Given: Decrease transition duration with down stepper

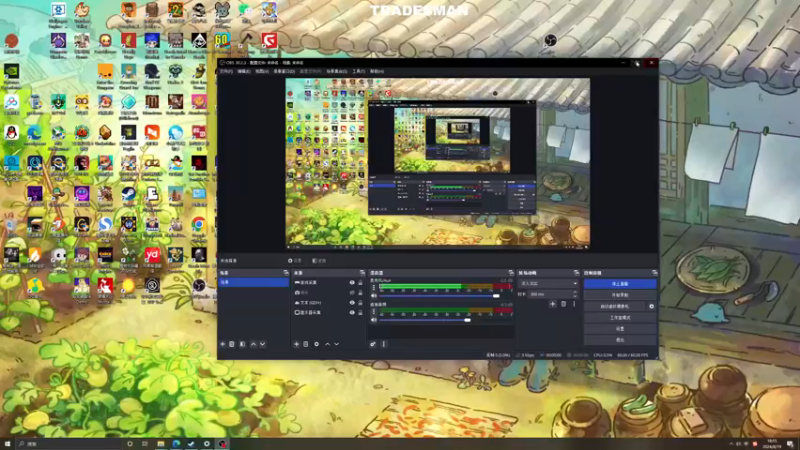Looking at the screenshot, I should tap(575, 296).
